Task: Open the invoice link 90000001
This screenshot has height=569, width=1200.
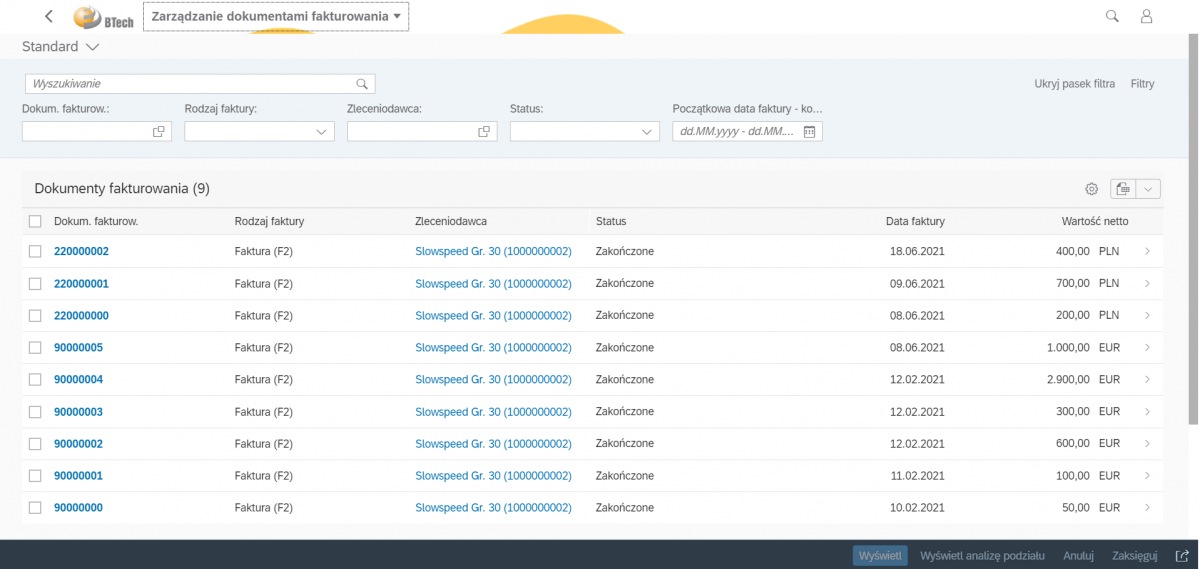Action: click(78, 476)
